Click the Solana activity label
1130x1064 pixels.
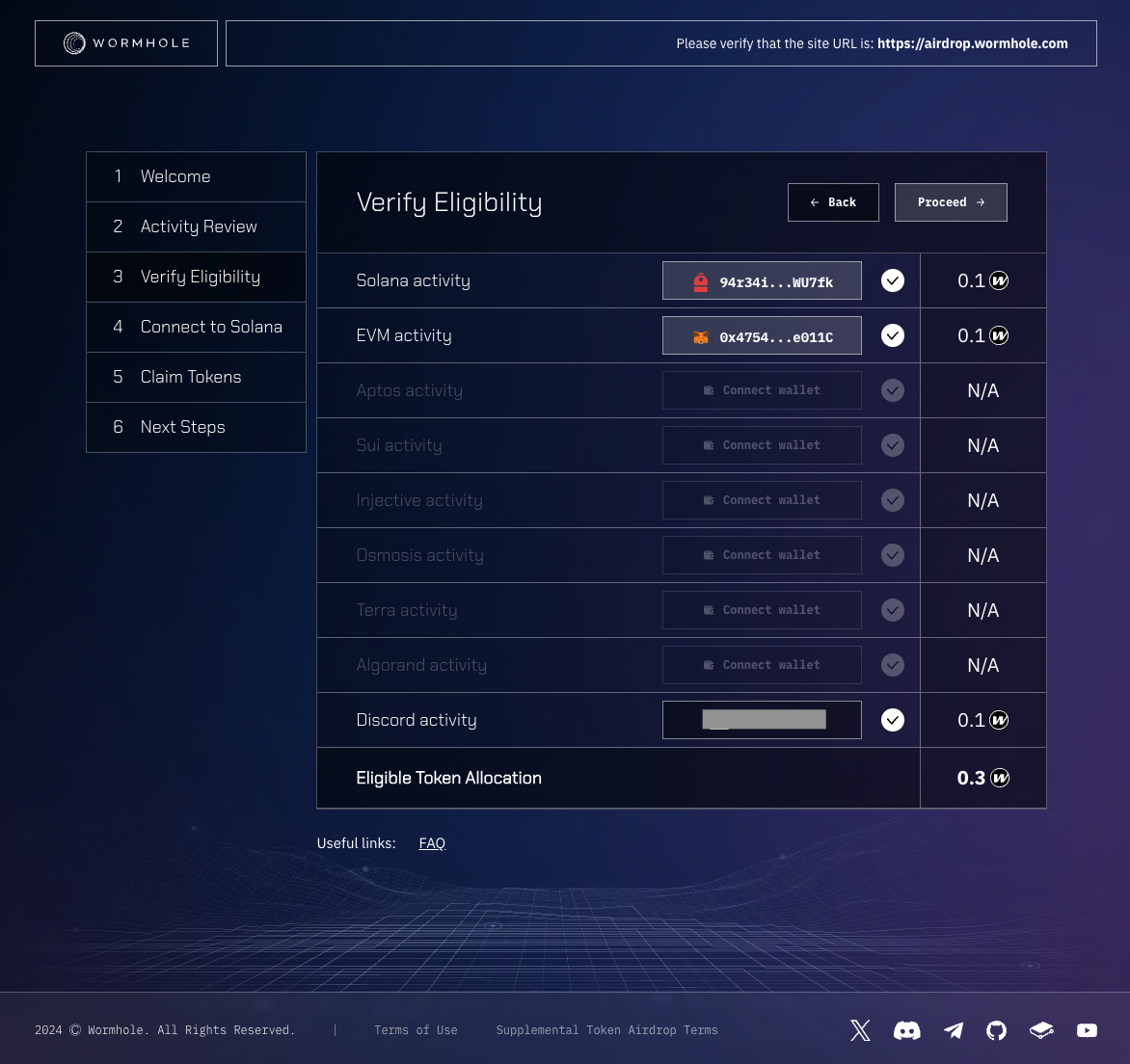pos(413,281)
